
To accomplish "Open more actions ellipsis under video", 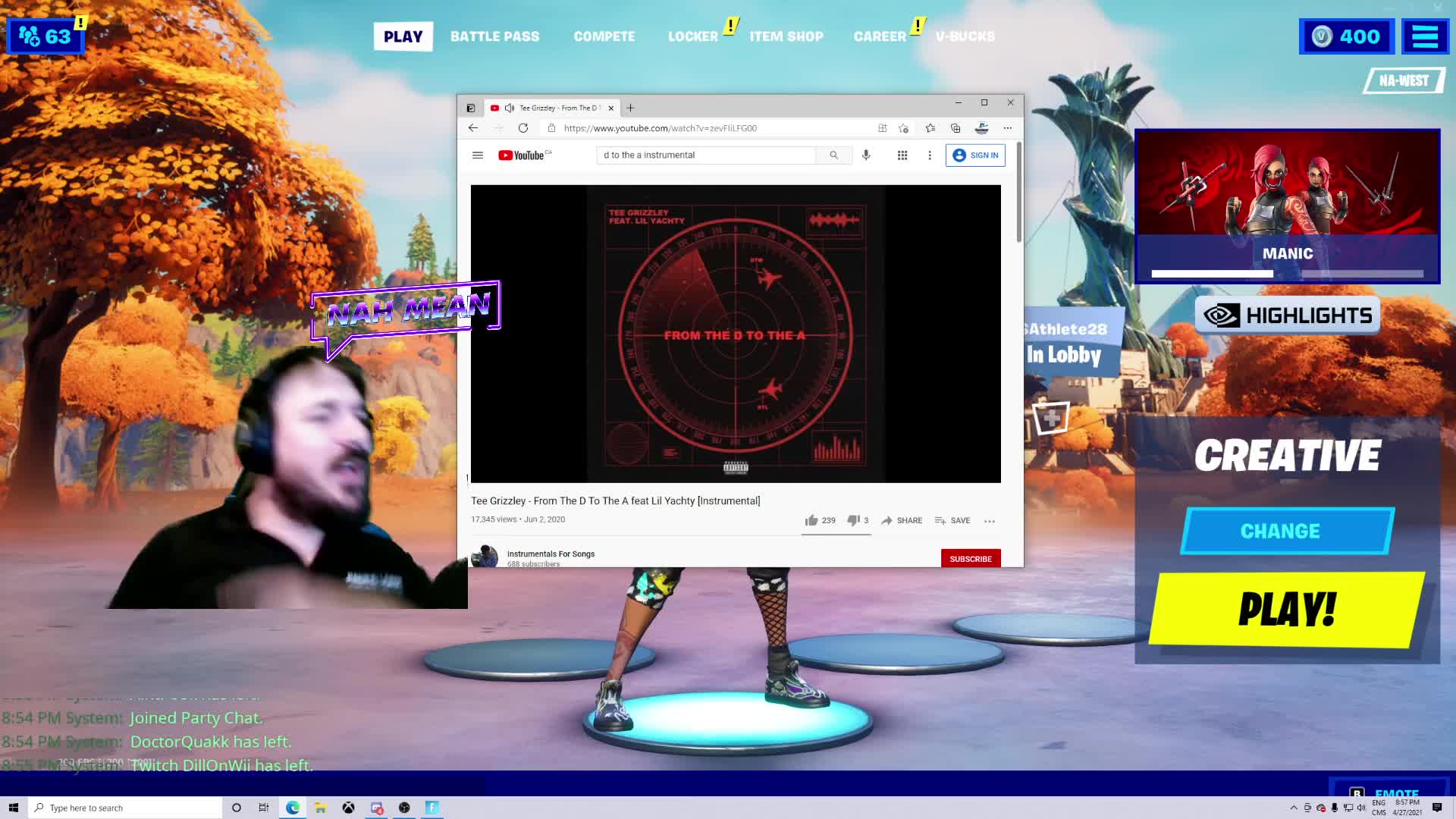I will click(x=990, y=521).
